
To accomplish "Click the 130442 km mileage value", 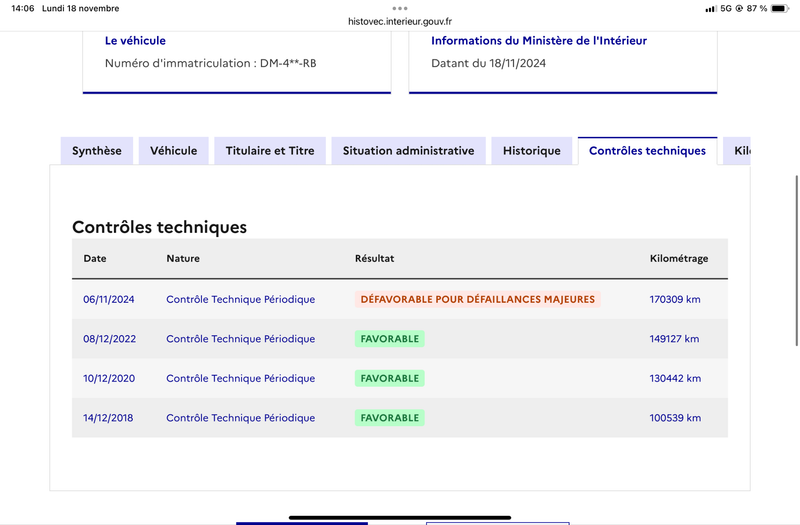I will pos(675,379).
